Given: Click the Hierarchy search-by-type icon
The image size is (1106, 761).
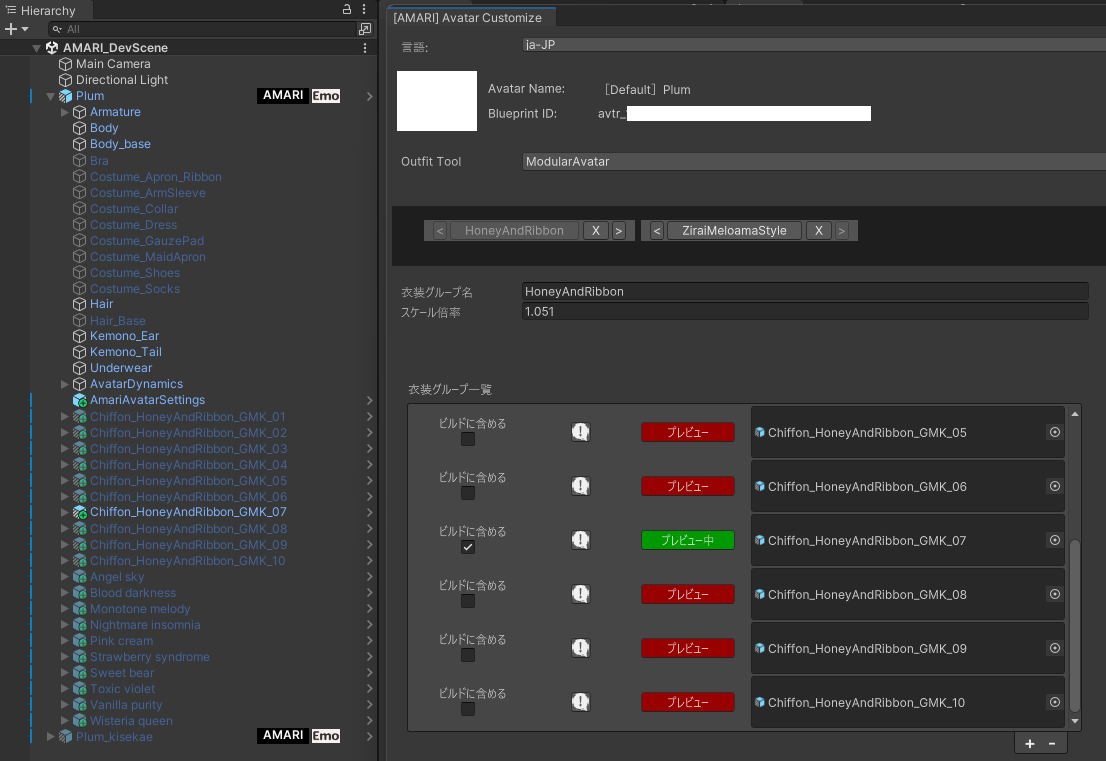Looking at the screenshot, I should coord(365,29).
